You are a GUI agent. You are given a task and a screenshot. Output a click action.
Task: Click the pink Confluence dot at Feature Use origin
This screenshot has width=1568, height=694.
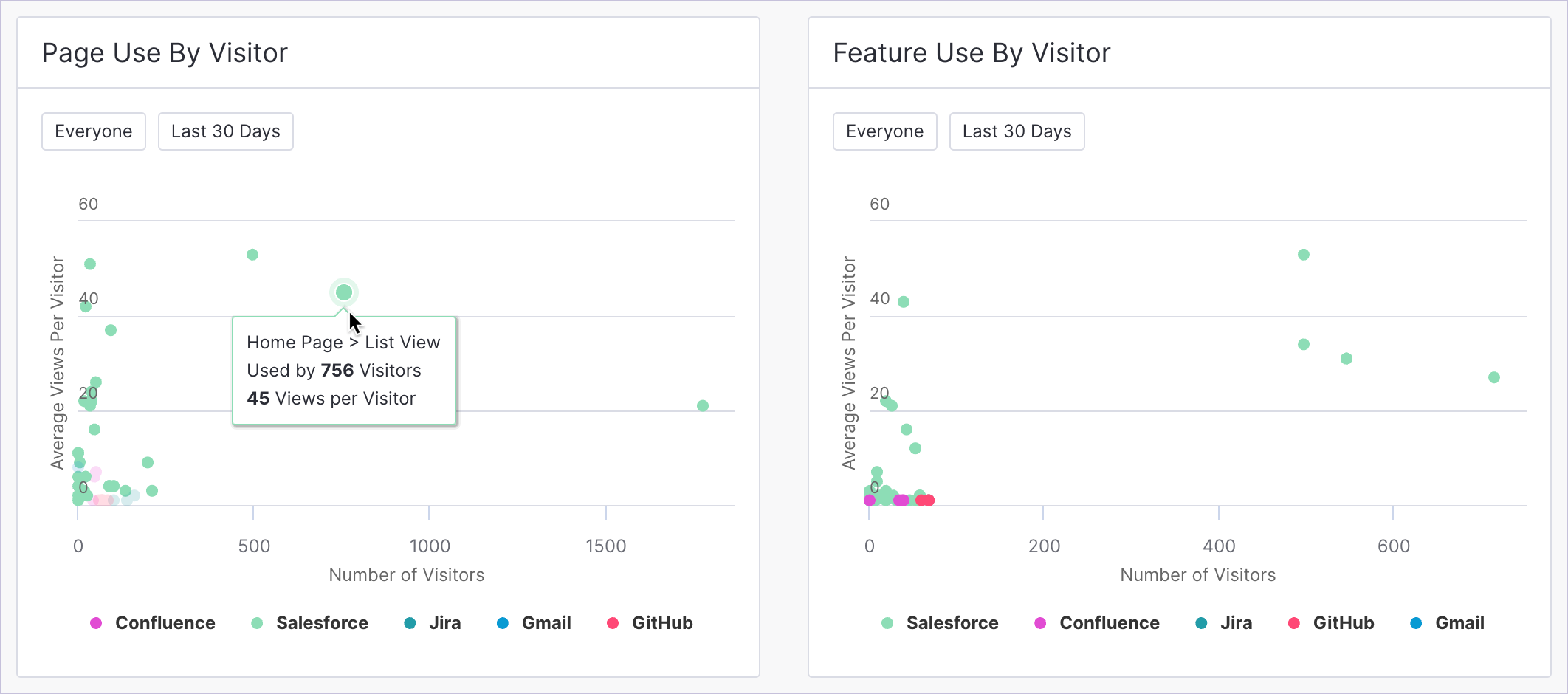pos(870,501)
